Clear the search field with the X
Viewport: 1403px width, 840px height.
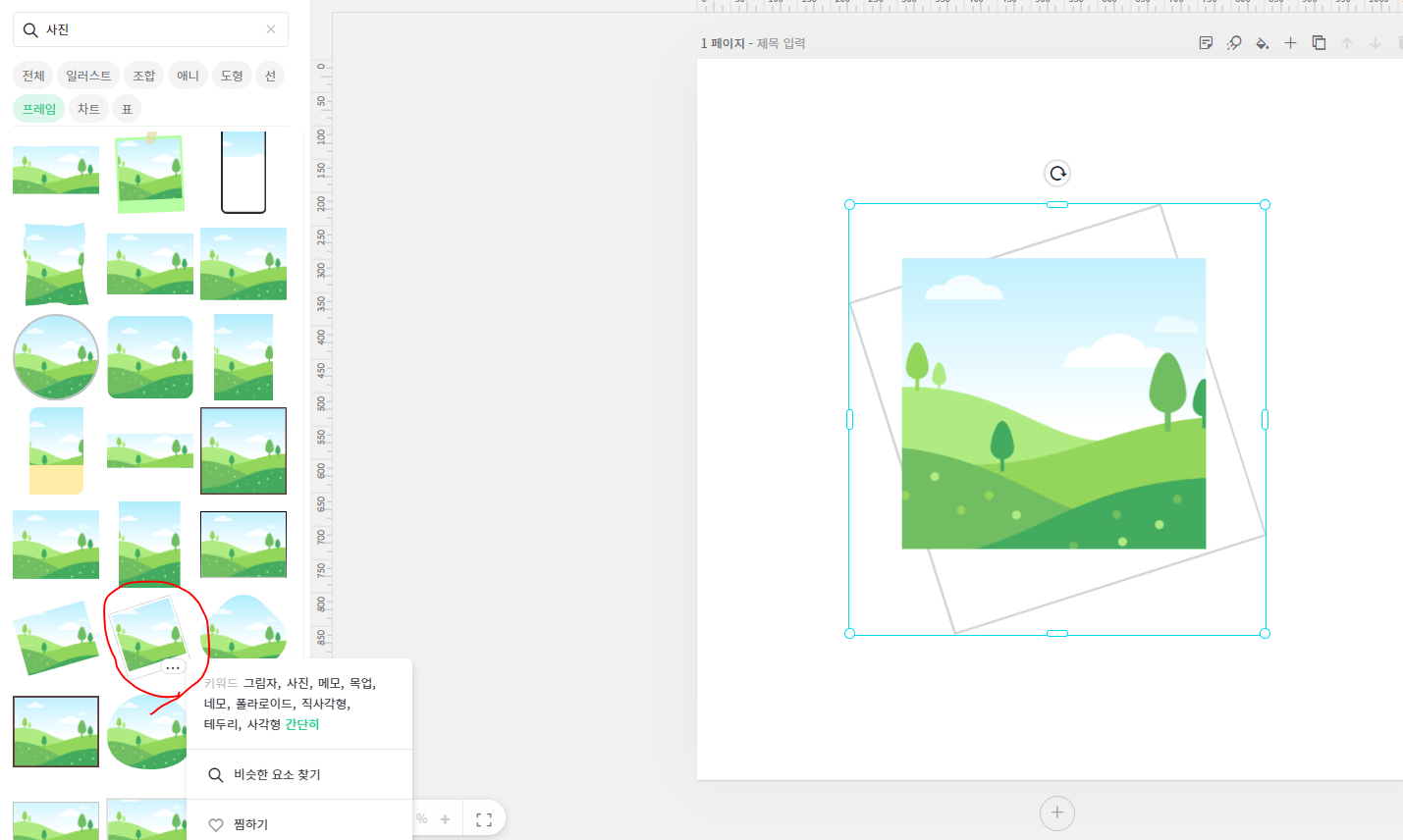(271, 29)
